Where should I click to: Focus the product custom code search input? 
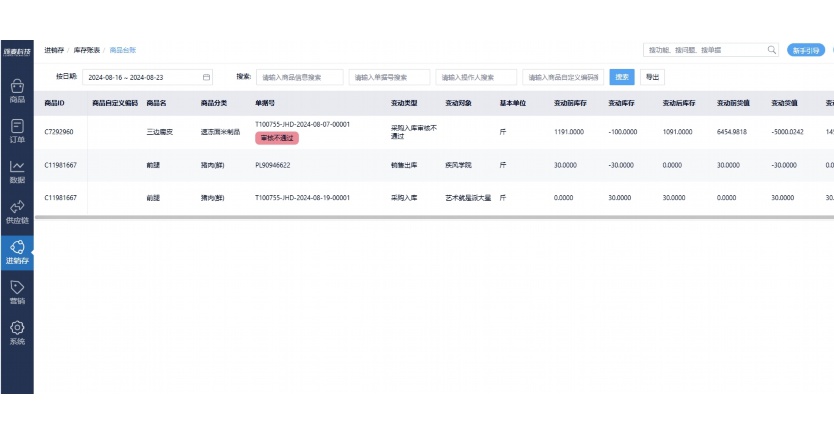coord(563,77)
